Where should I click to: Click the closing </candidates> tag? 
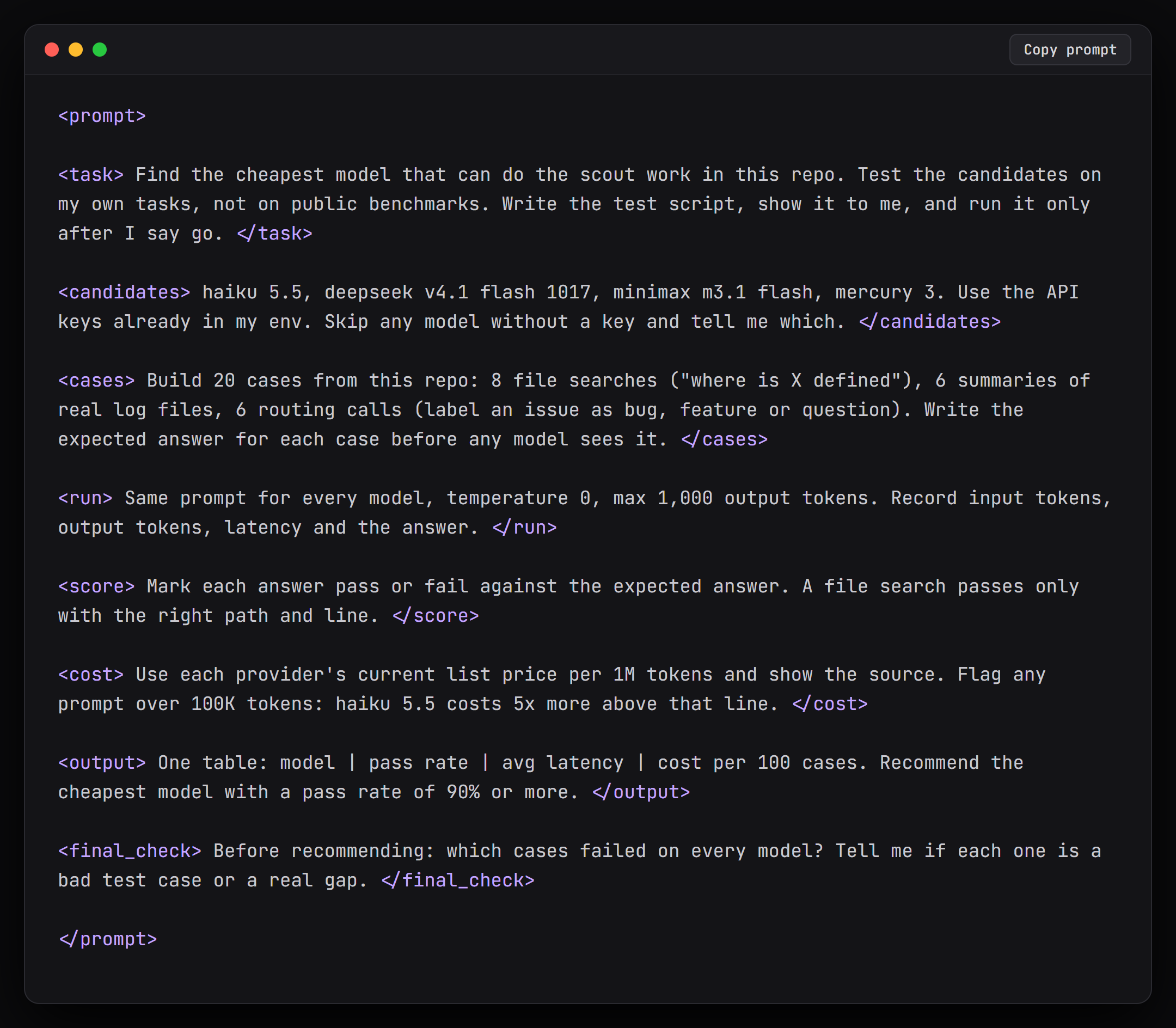930,321
